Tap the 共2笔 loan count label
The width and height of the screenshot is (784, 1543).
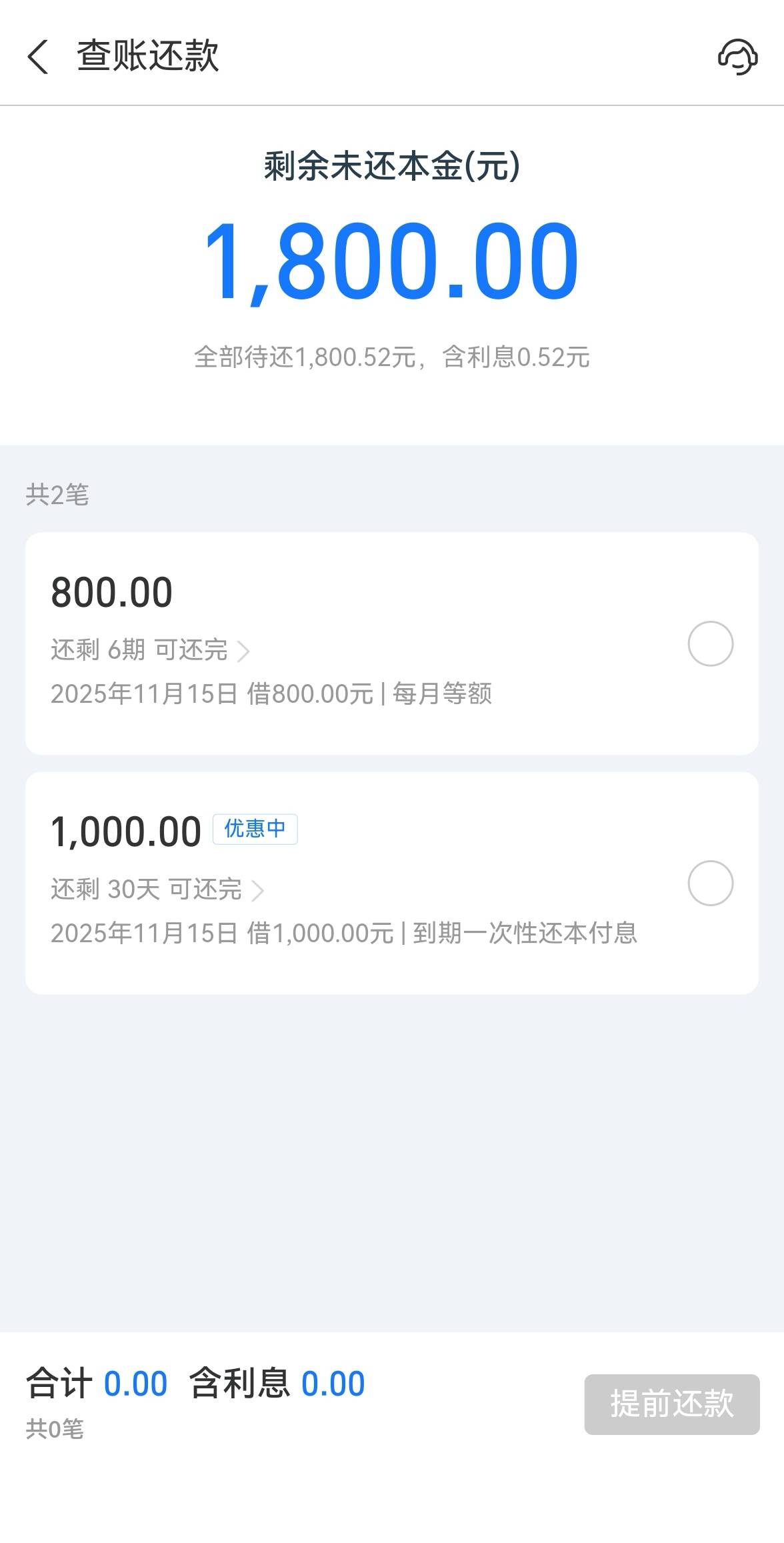click(x=57, y=494)
